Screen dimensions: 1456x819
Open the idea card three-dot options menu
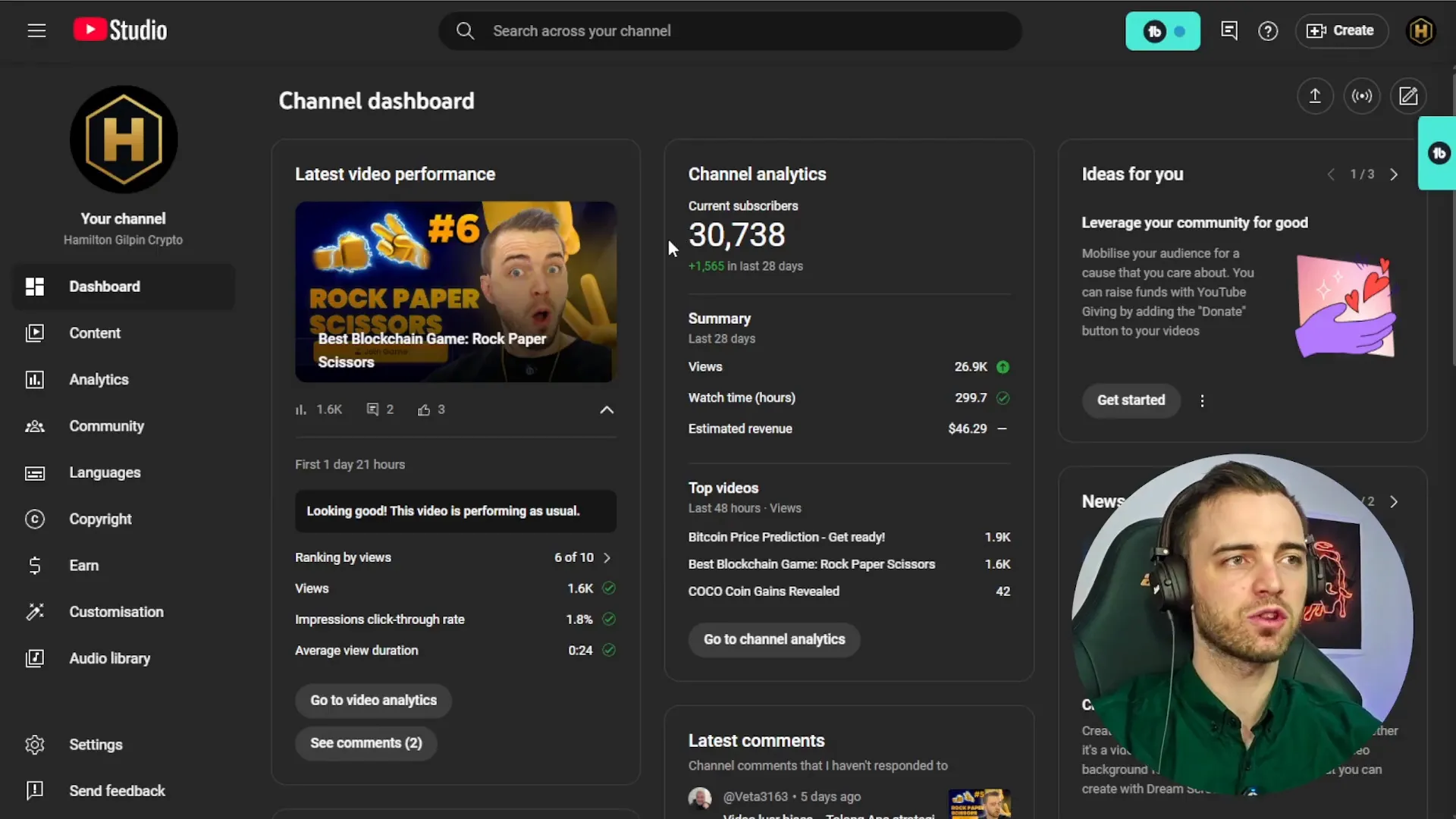[1202, 401]
